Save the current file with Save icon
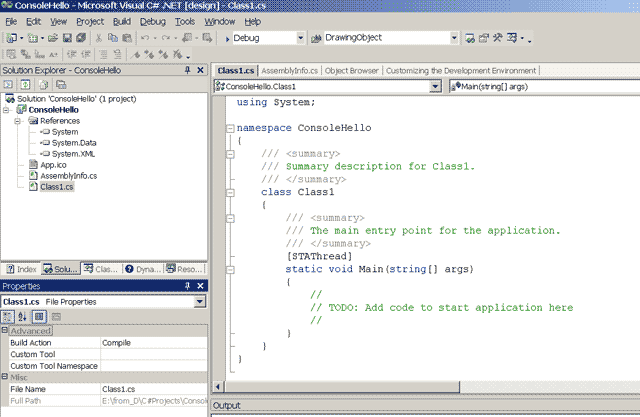The width and height of the screenshot is (640, 417). (67, 38)
